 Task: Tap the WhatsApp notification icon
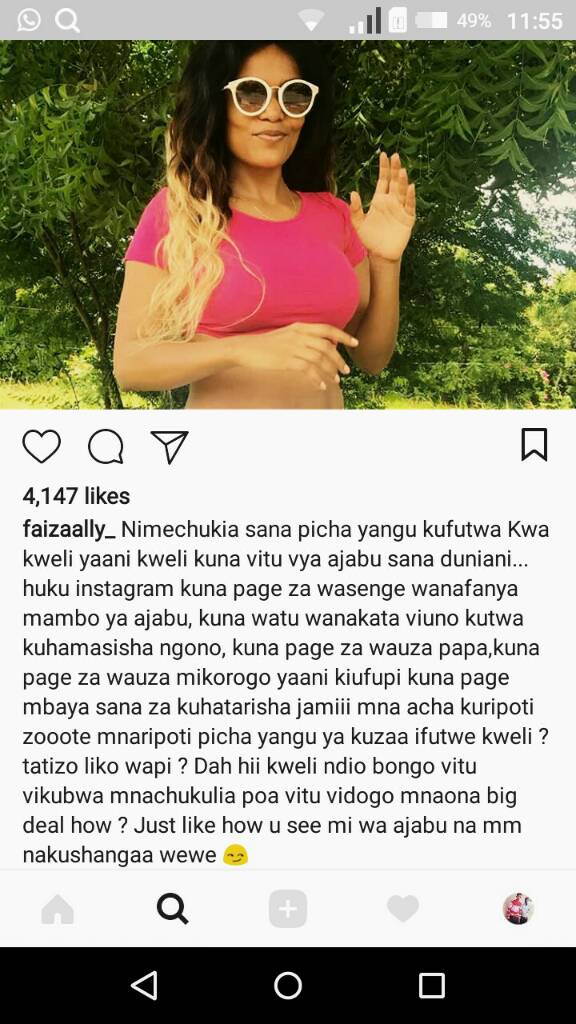(x=28, y=20)
